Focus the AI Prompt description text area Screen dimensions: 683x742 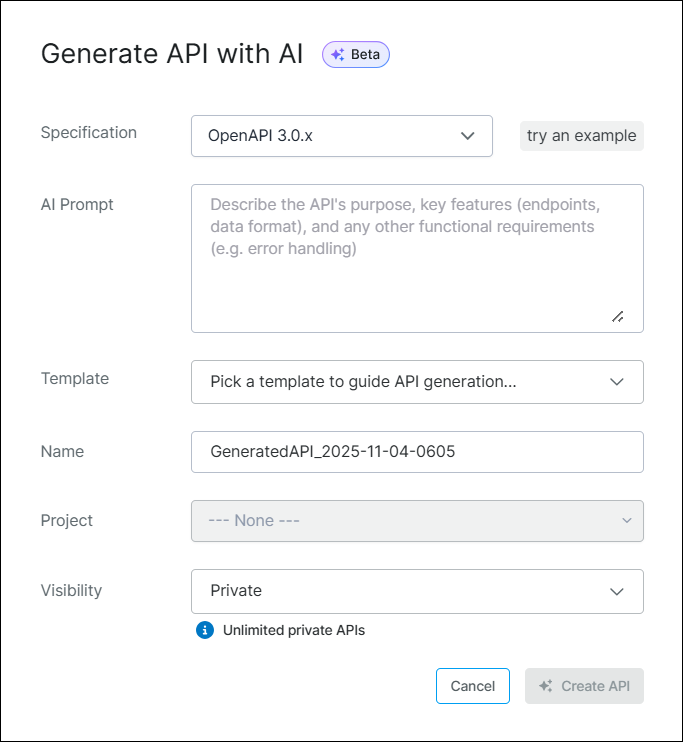pos(416,270)
